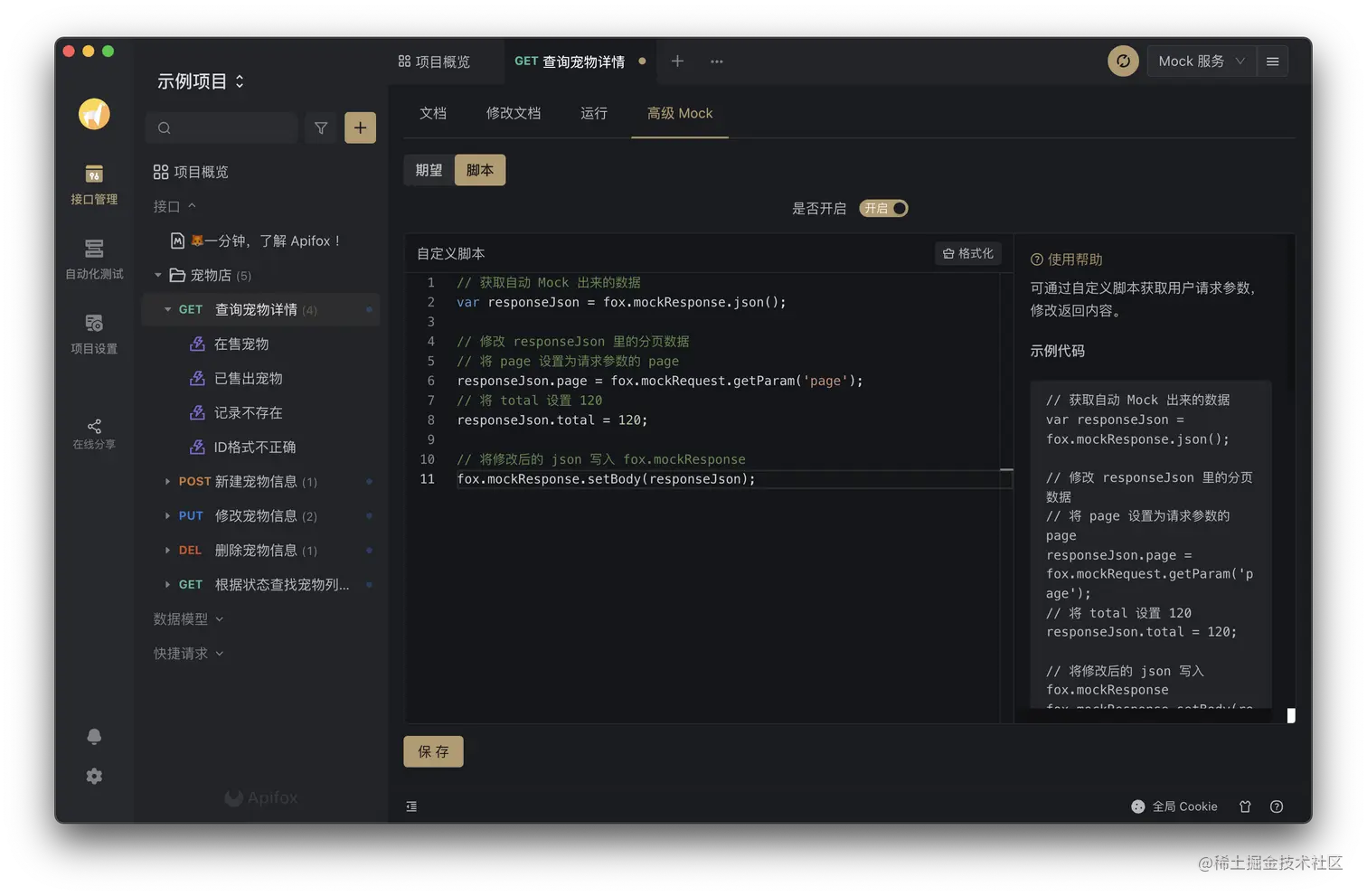Select the 期望 tab under 高级 Mock
This screenshot has height=896, width=1367.
(428, 169)
